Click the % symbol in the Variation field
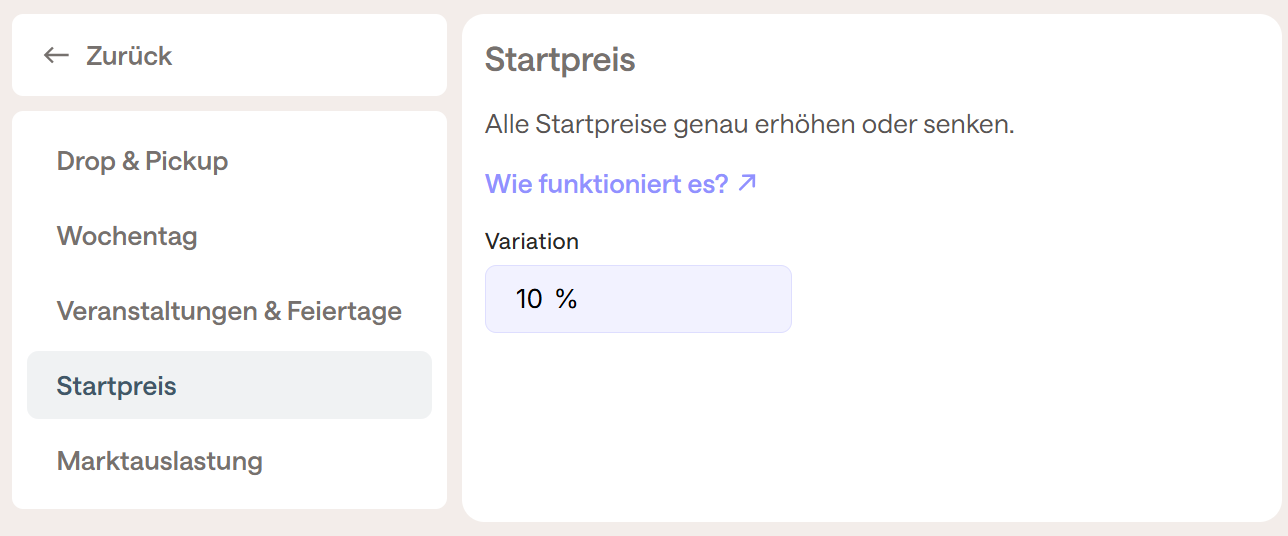Viewport: 1288px width, 536px height. tap(567, 299)
